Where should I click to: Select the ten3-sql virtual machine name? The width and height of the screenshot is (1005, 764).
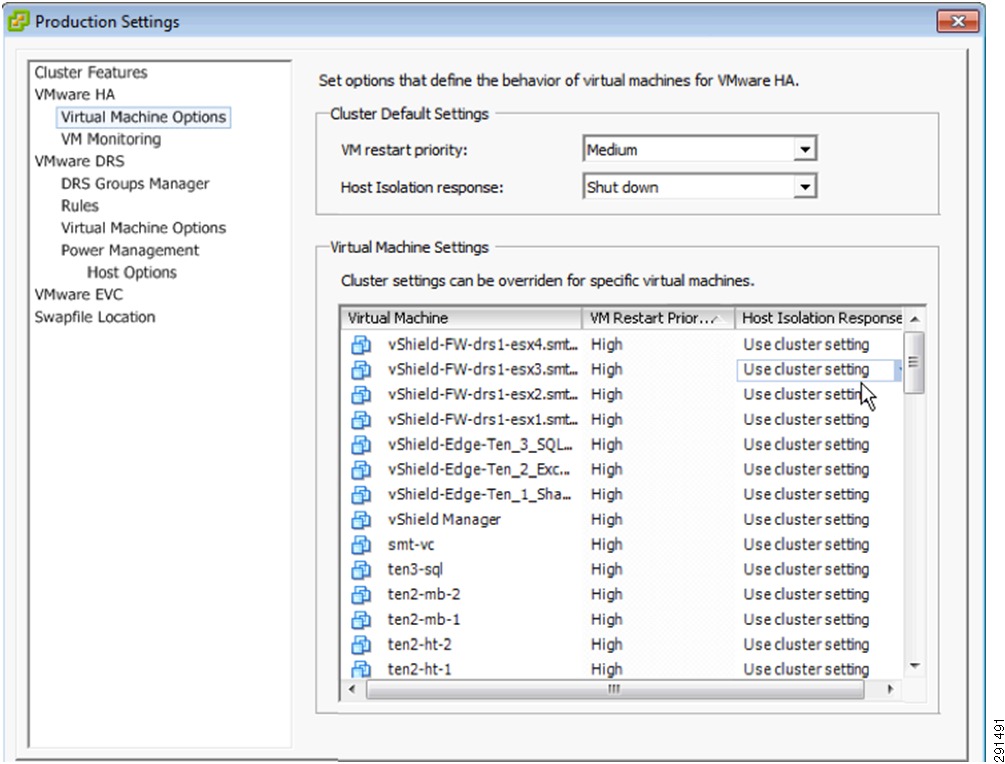pos(415,570)
